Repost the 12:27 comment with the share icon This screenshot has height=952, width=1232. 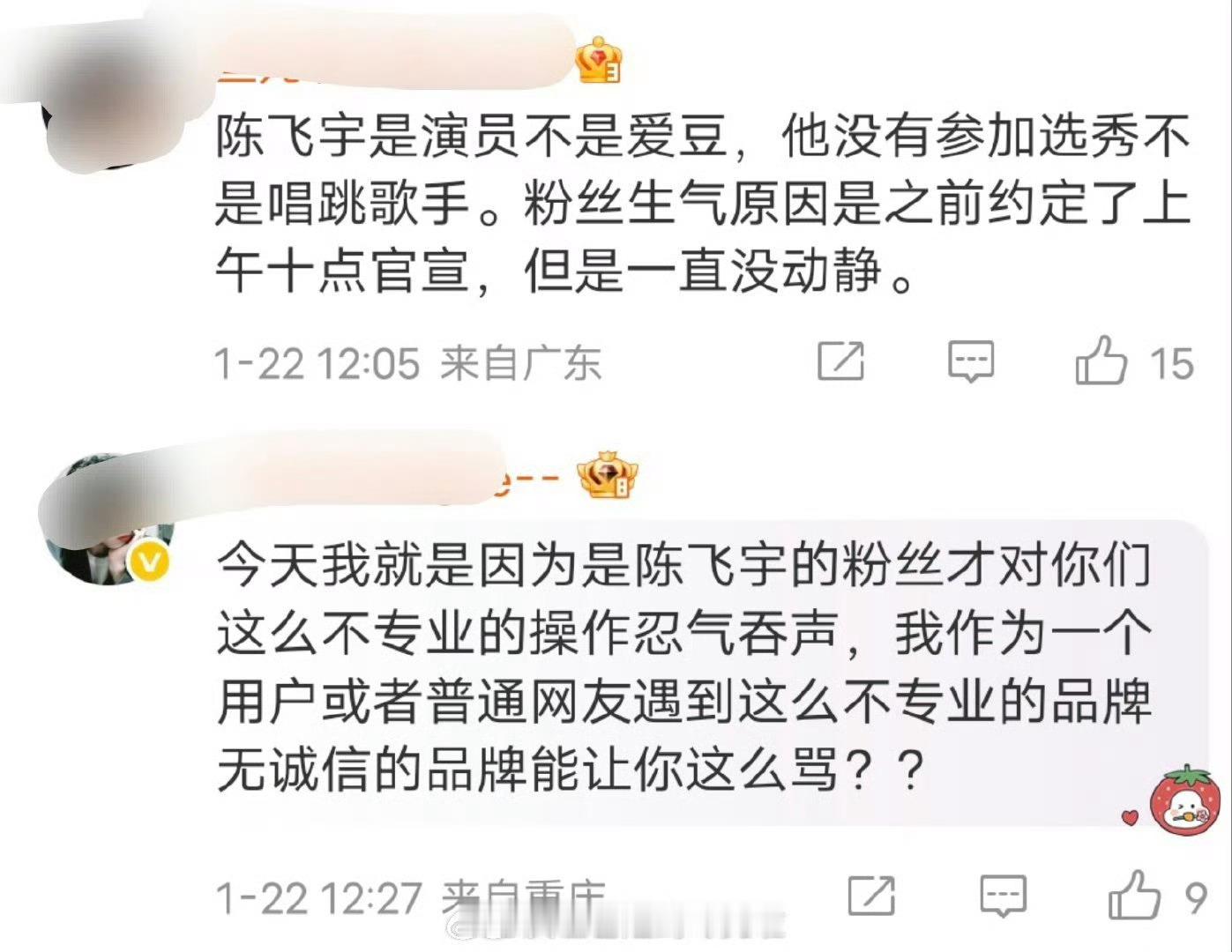click(871, 896)
